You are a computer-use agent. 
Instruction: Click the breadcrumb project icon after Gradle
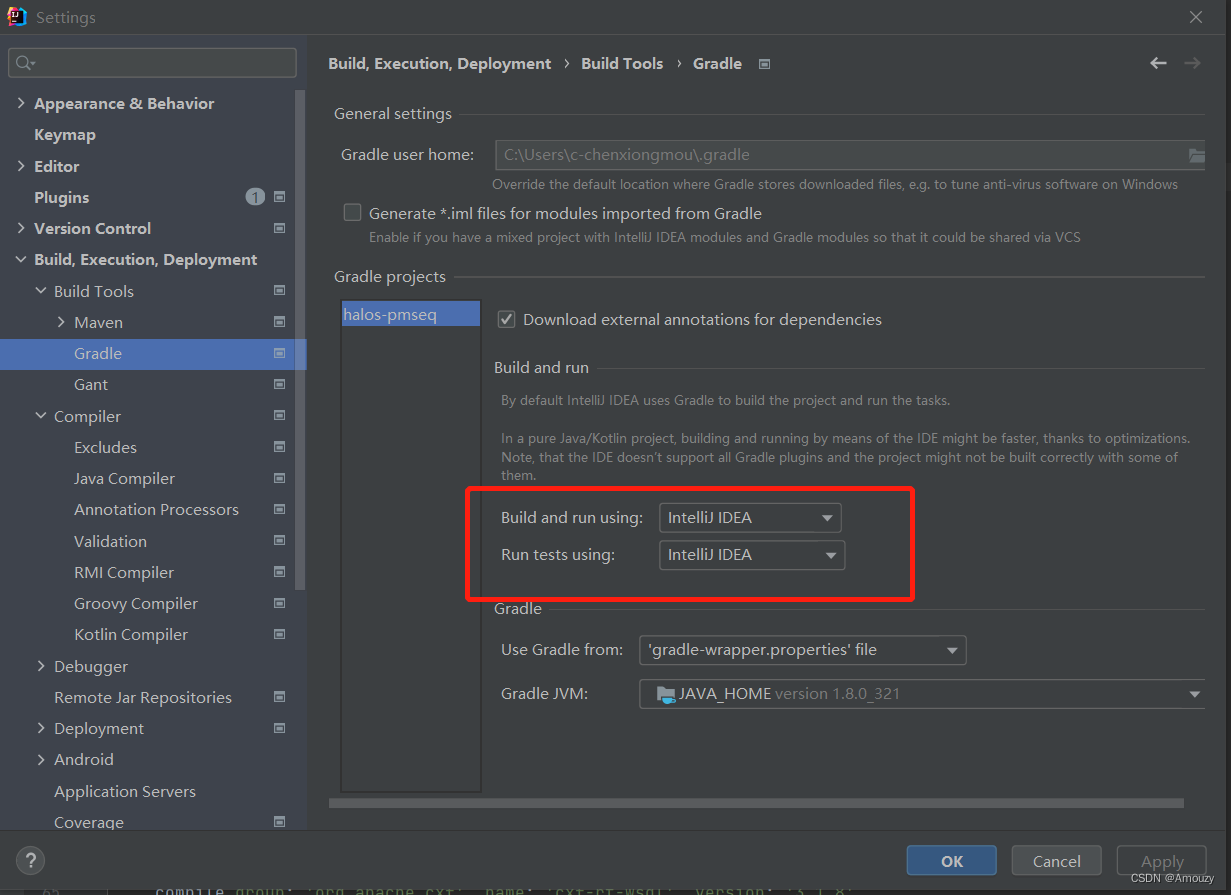point(765,64)
